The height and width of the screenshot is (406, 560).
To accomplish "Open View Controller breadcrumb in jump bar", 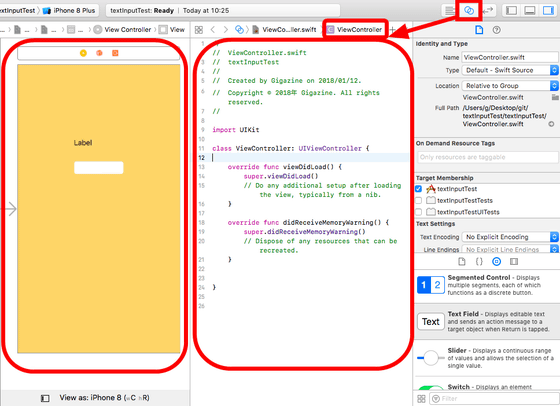I will click(122, 30).
